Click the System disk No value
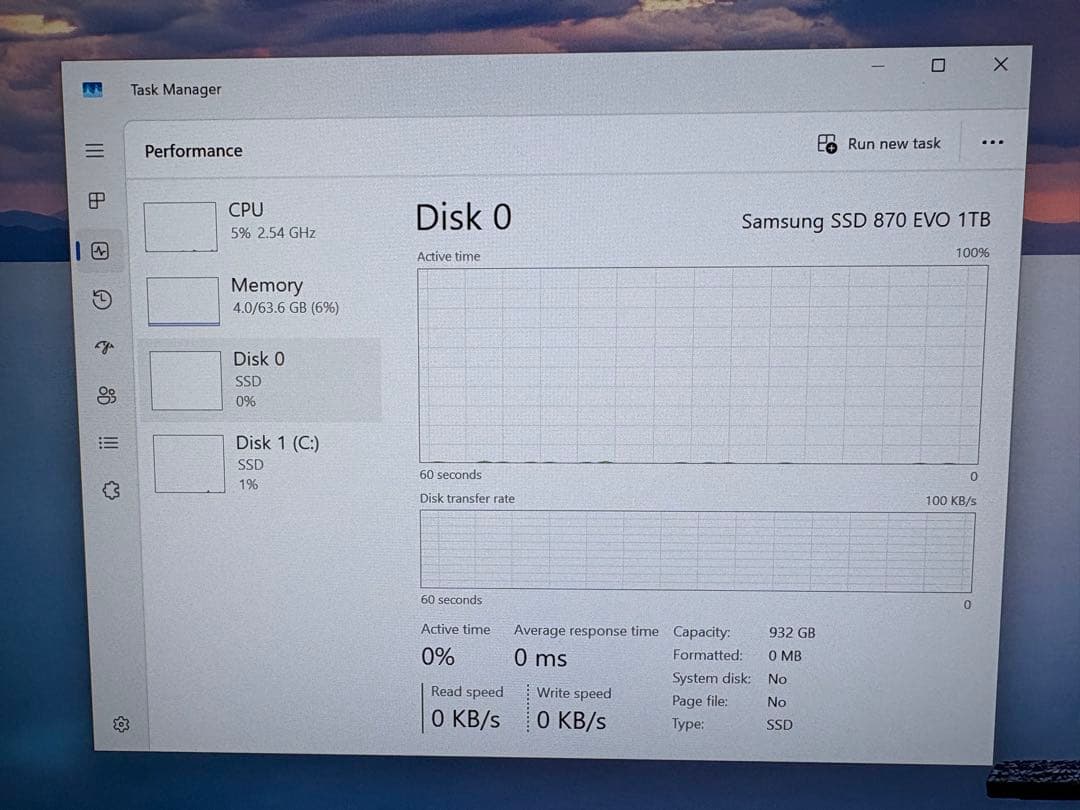The image size is (1080, 810). 777,679
